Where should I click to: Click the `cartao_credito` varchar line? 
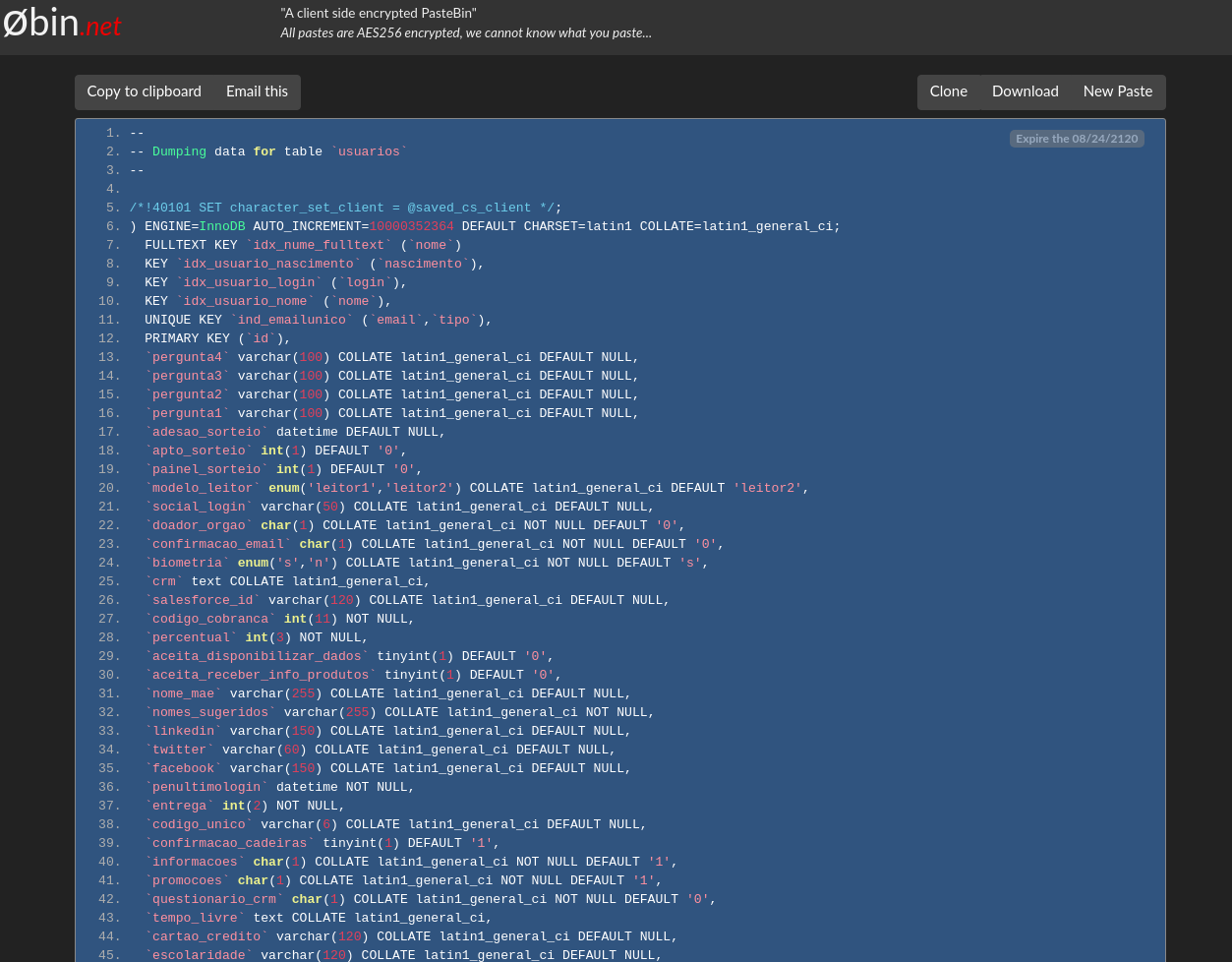[411, 936]
